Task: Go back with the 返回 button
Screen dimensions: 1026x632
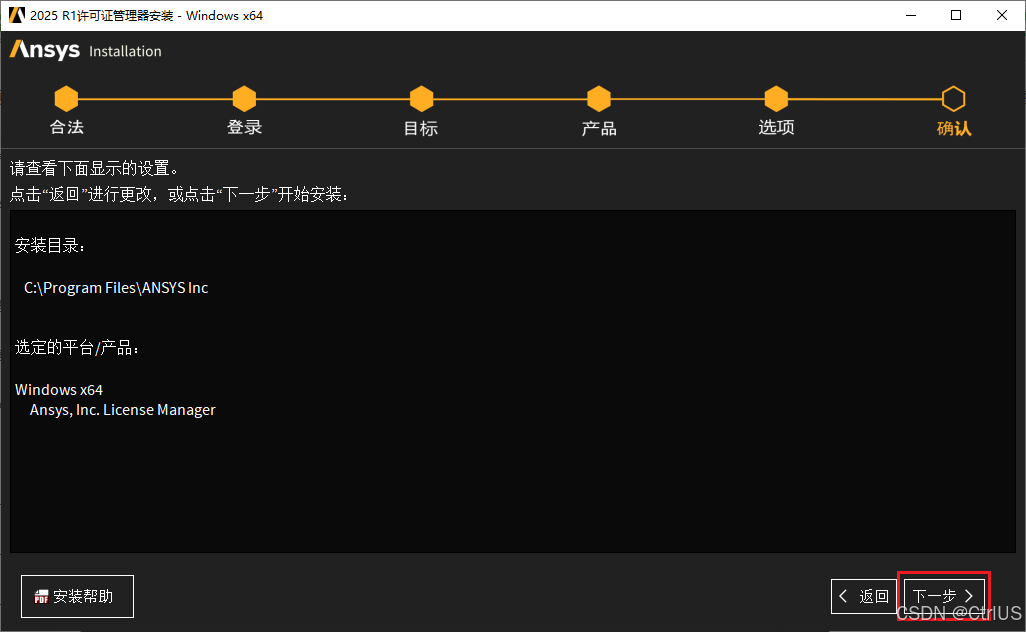Action: point(864,596)
